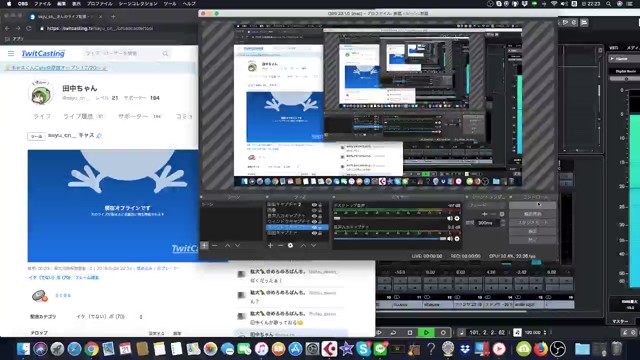
Task: Go back in Chrome browser
Action: click(x=7, y=28)
